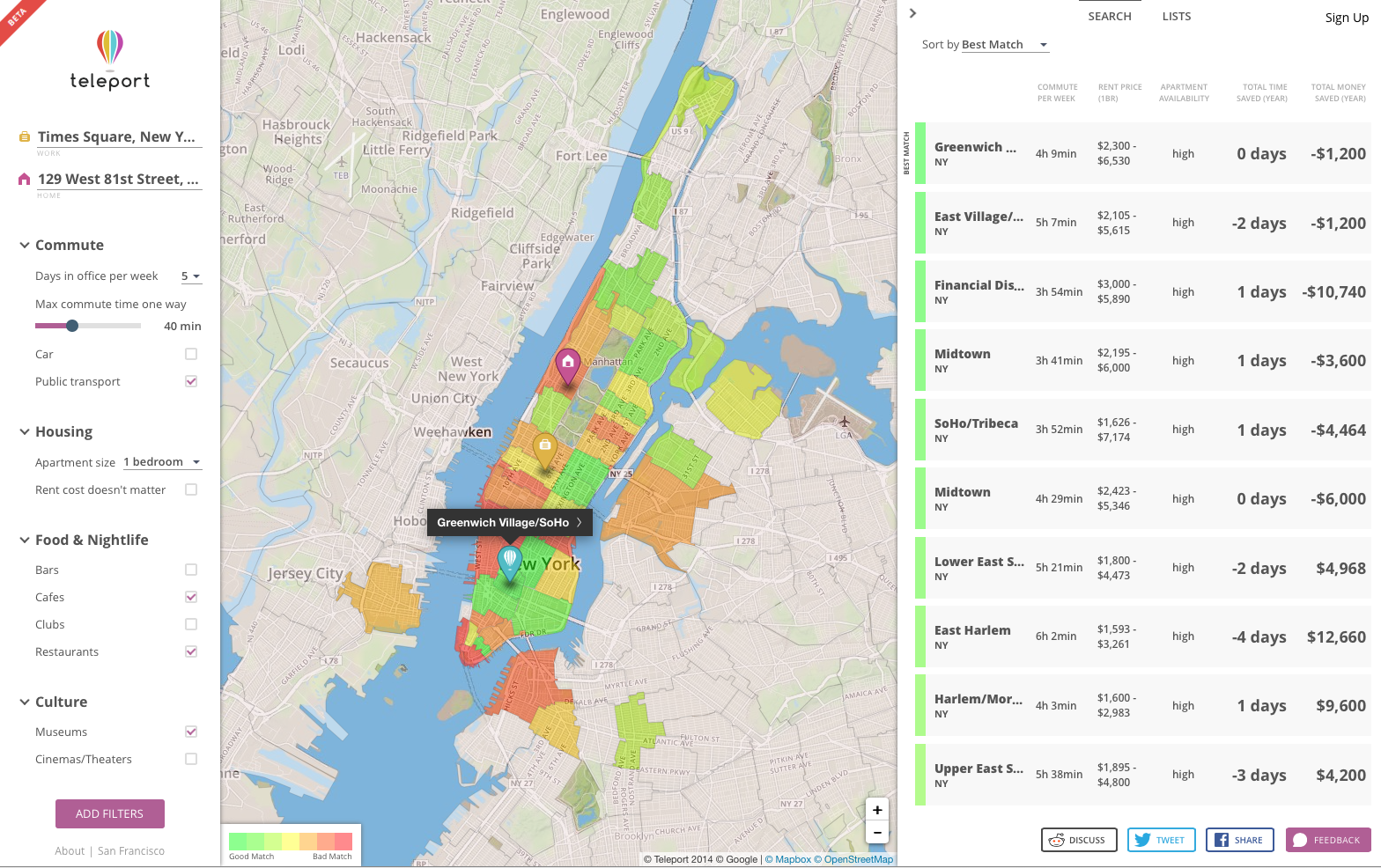The image size is (1381, 868).
Task: Click the COMMUTE PER WEEK column header
Action: pyautogui.click(x=1057, y=92)
